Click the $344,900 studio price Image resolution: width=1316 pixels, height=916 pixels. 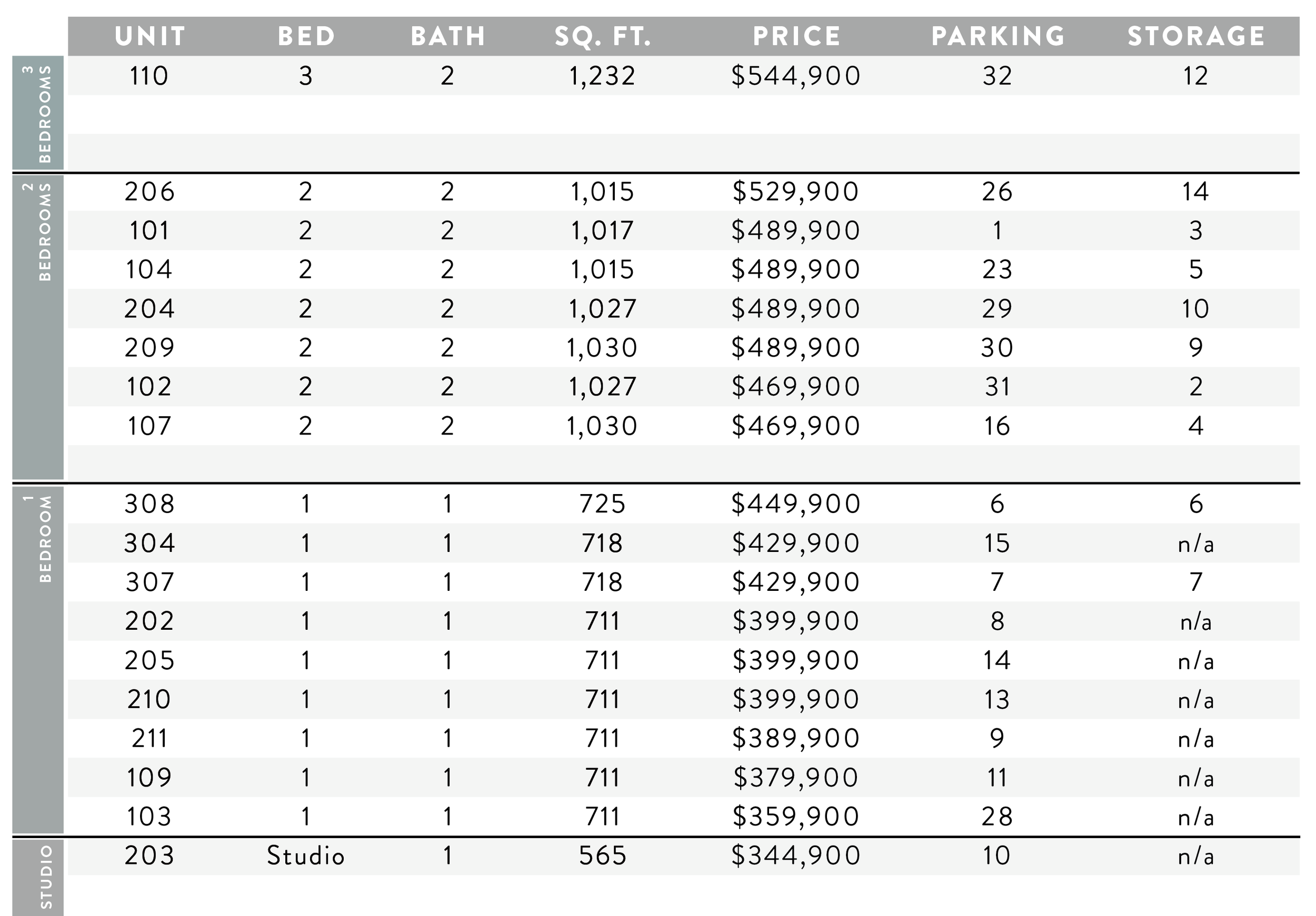[x=795, y=856]
